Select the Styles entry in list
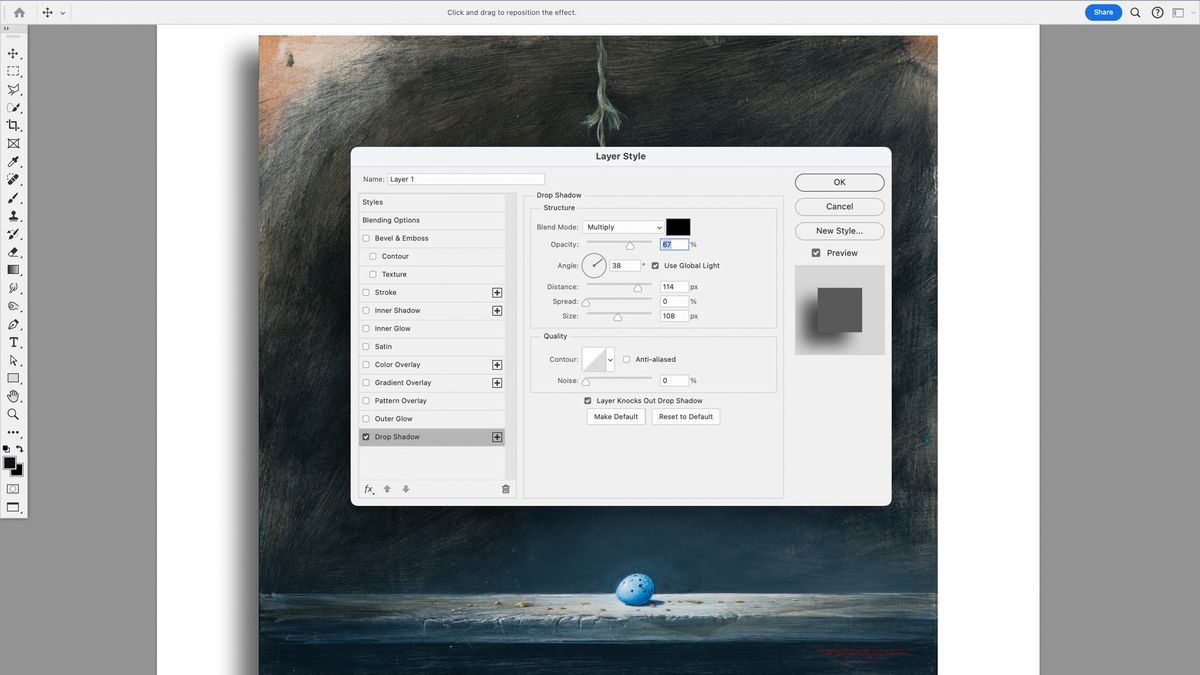Image resolution: width=1200 pixels, height=675 pixels. coord(373,203)
